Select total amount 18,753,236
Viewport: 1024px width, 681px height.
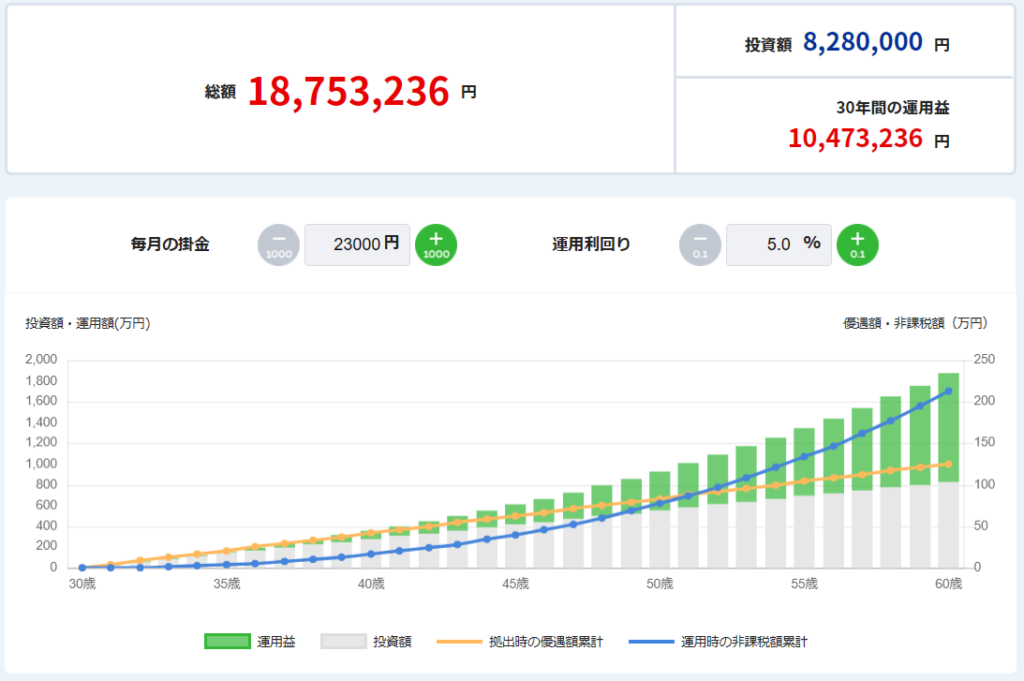(349, 91)
